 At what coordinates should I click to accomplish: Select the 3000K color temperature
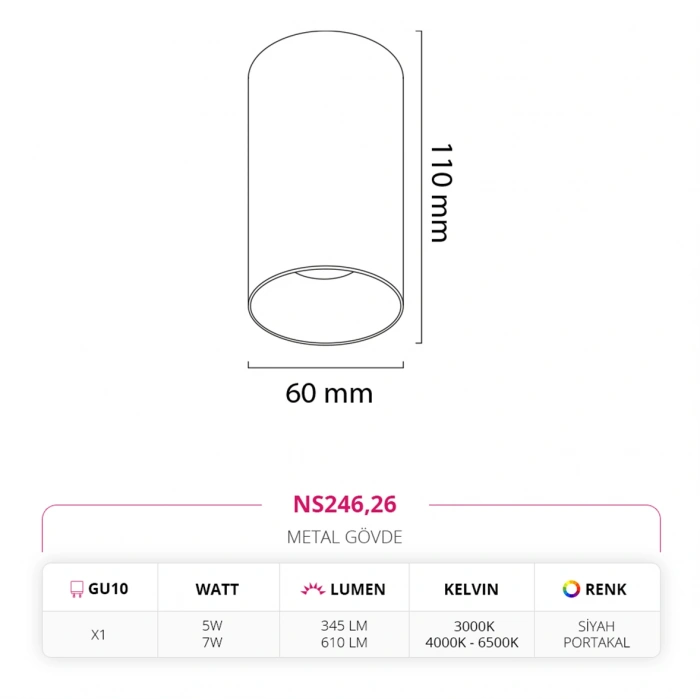pyautogui.click(x=471, y=626)
